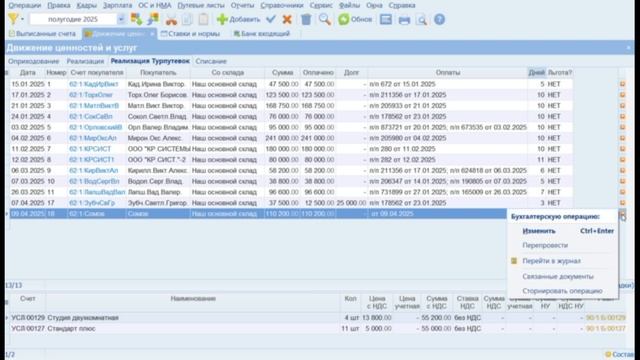Open the ОС и НМА menu

point(155,5)
